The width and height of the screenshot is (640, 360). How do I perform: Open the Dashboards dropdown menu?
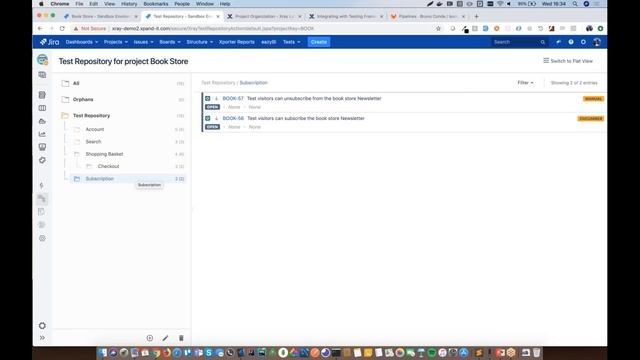[82, 42]
